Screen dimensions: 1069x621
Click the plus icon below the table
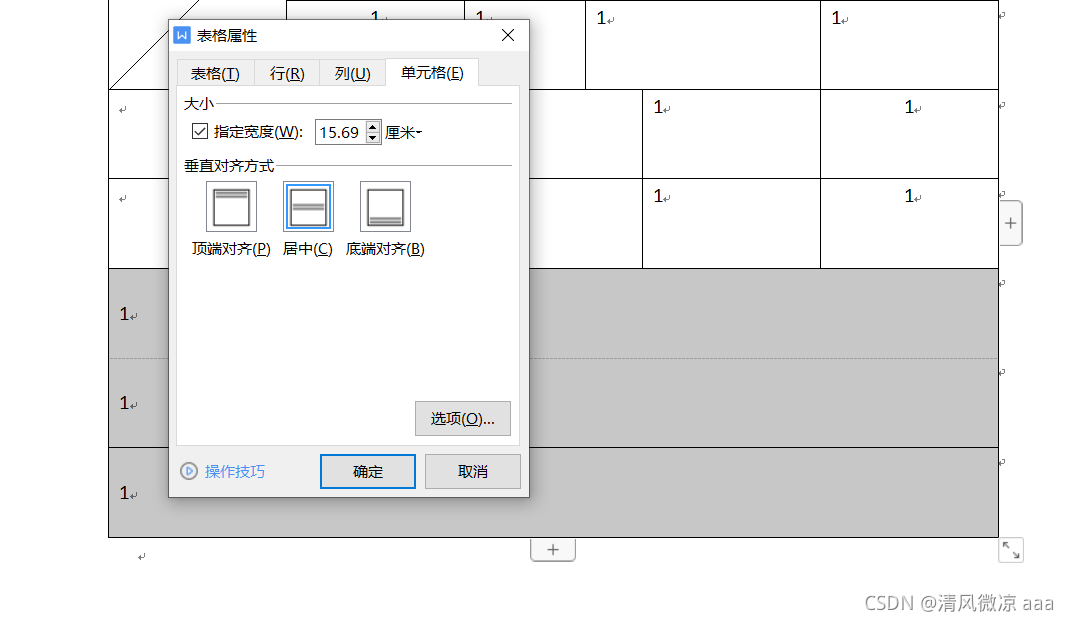[553, 549]
